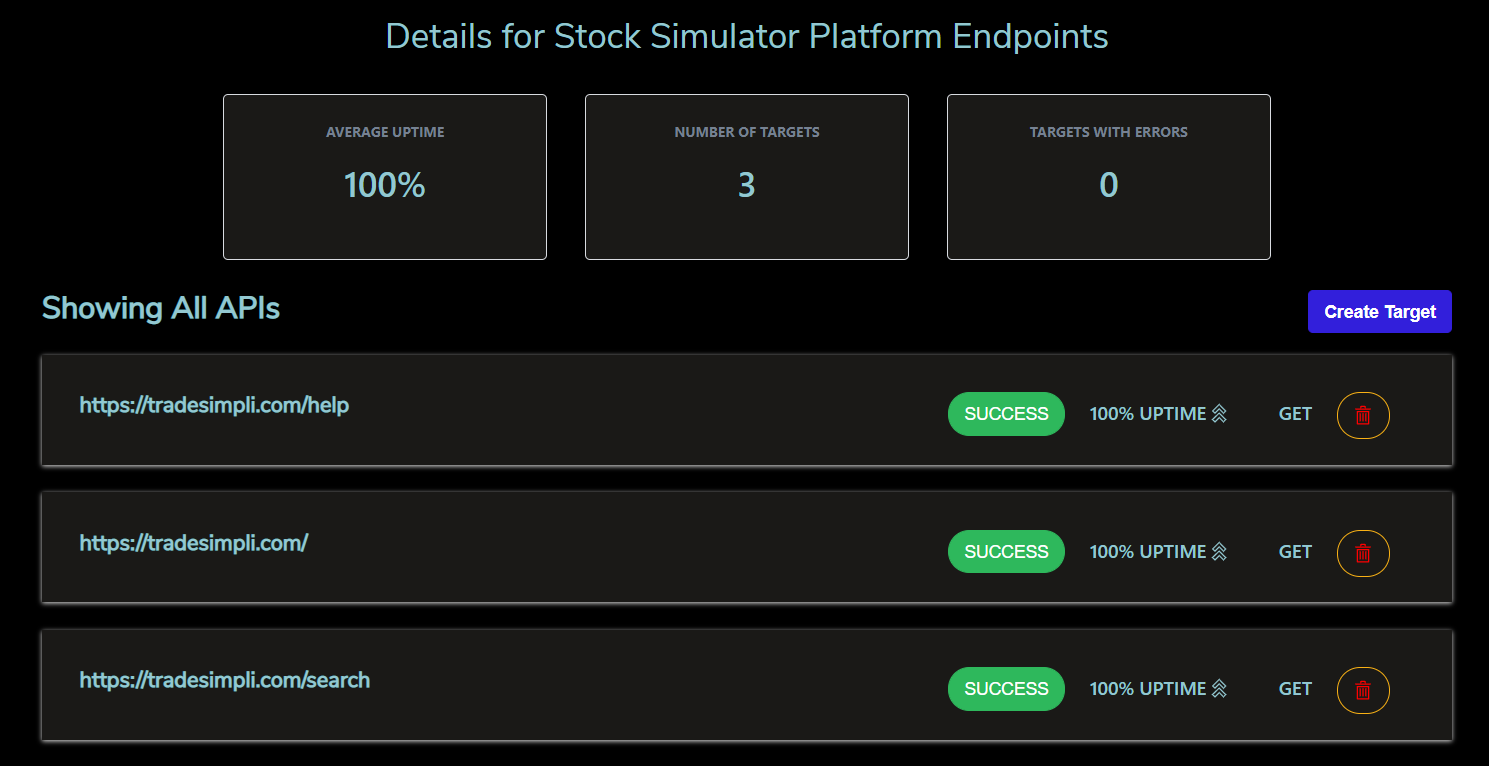1489x766 pixels.
Task: Click the uptime arrows icon for root endpoint
Action: point(1219,551)
